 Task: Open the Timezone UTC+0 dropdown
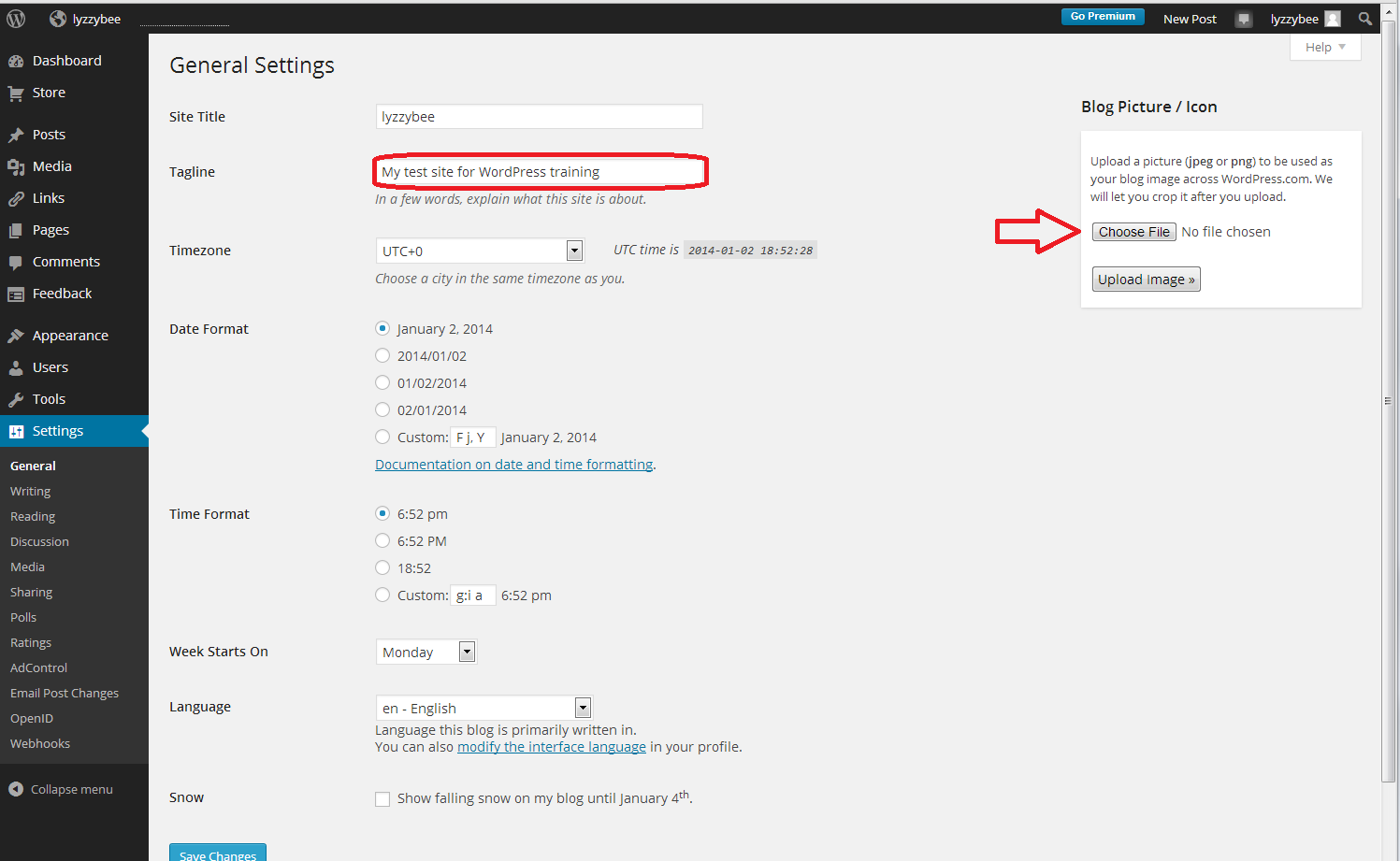479,251
